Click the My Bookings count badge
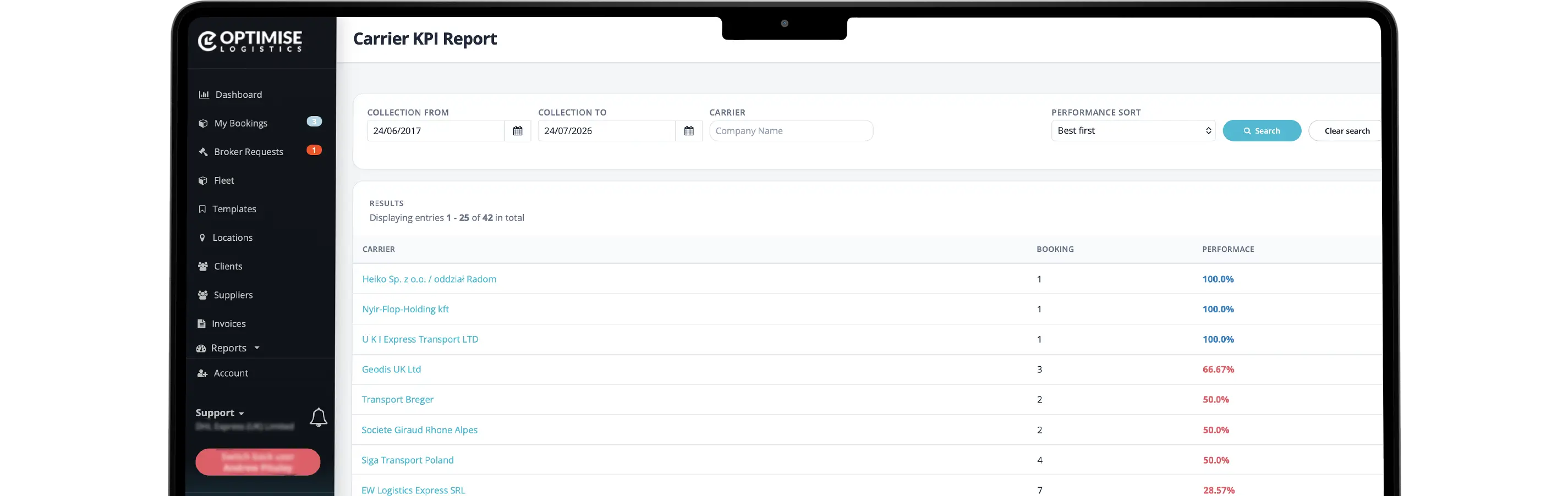This screenshot has width=1568, height=496. [x=314, y=122]
